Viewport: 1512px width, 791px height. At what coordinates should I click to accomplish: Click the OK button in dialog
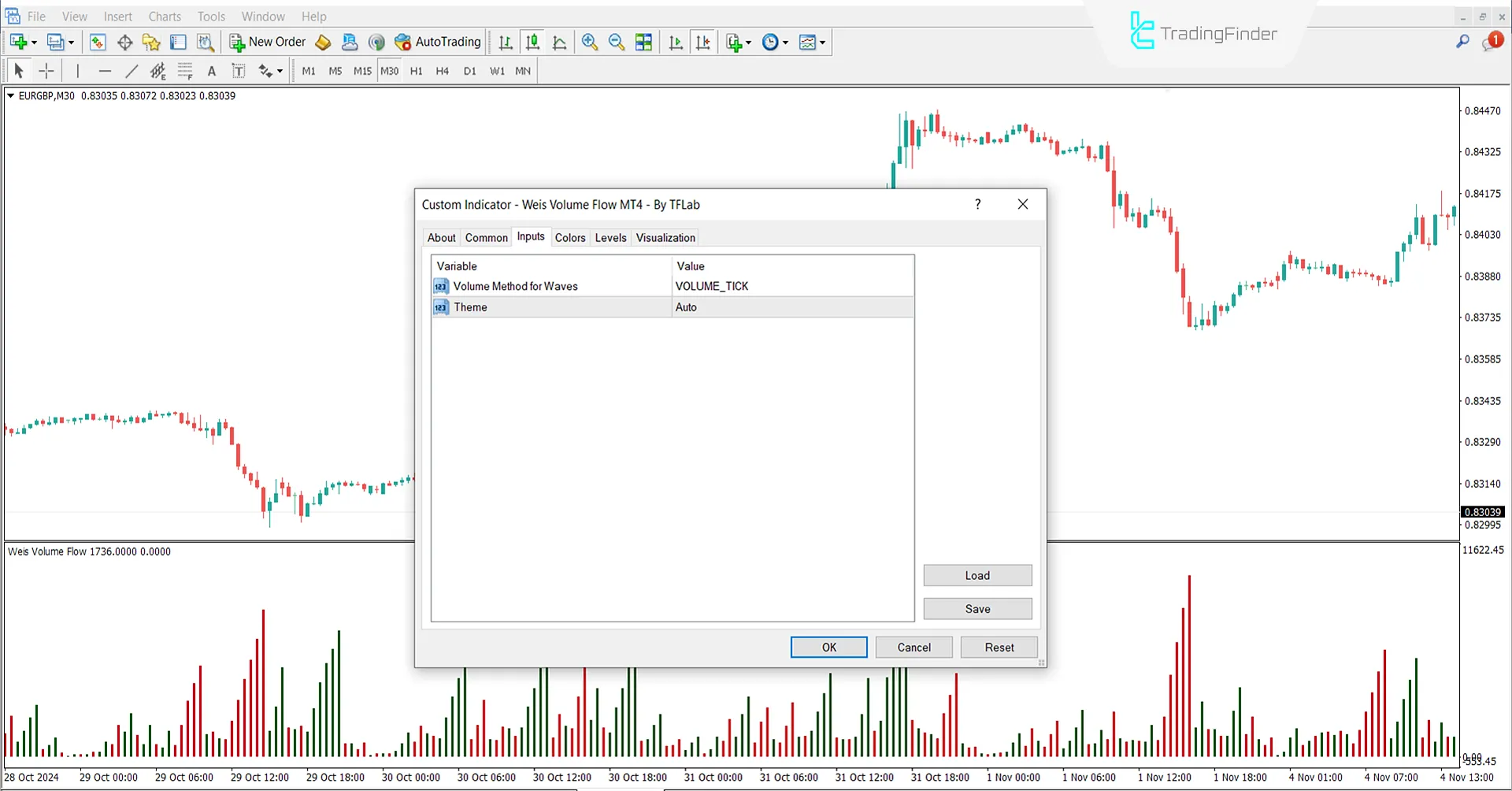pos(829,648)
